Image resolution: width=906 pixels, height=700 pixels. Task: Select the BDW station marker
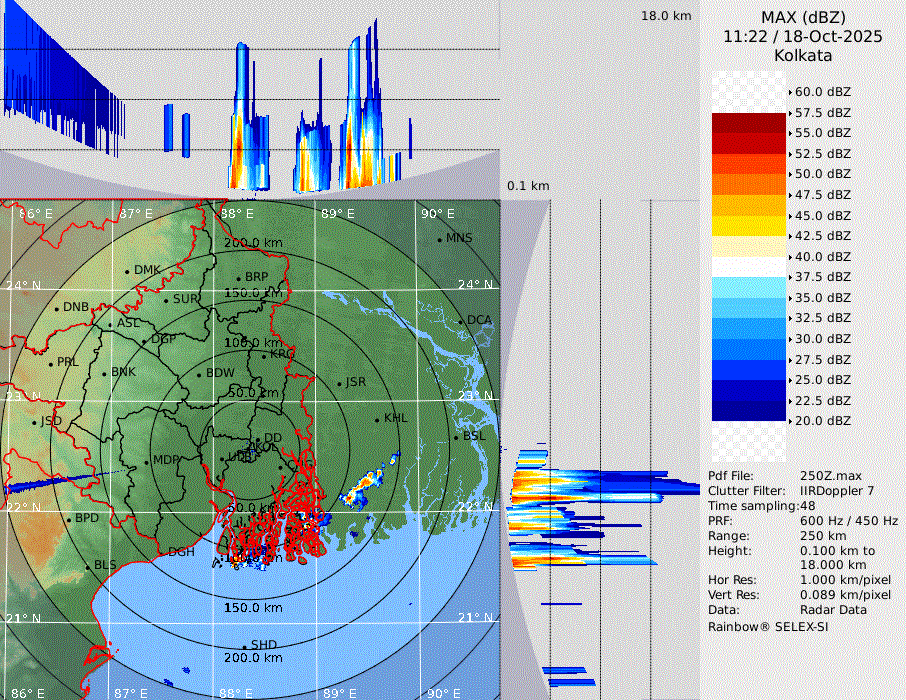(x=199, y=374)
